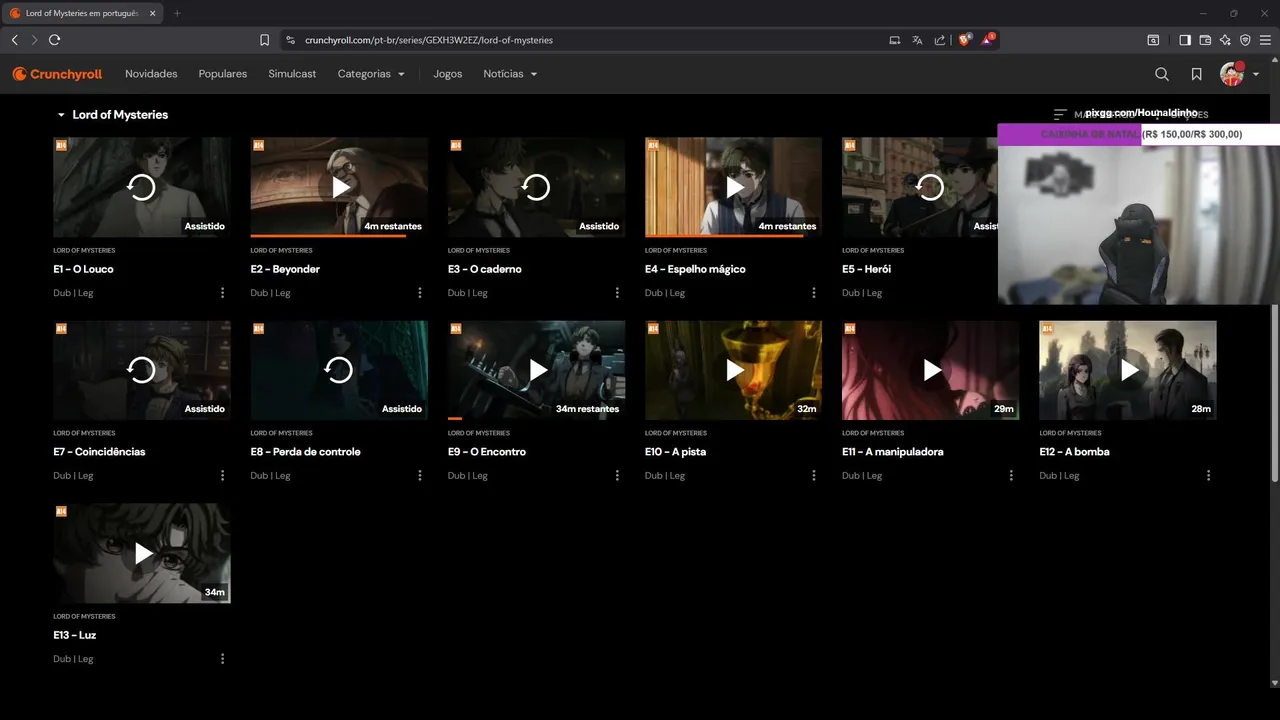Screen dimensions: 1280x720
Task: Open the Crunchyroll search icon
Action: 1162,74
